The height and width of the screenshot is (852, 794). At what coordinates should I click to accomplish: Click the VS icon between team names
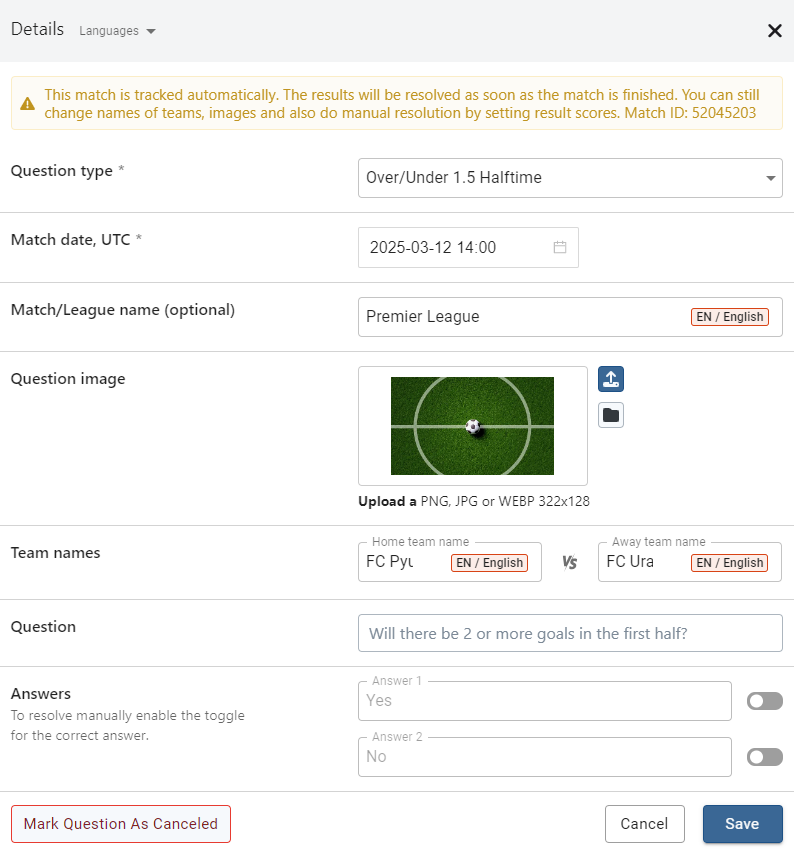pyautogui.click(x=570, y=563)
